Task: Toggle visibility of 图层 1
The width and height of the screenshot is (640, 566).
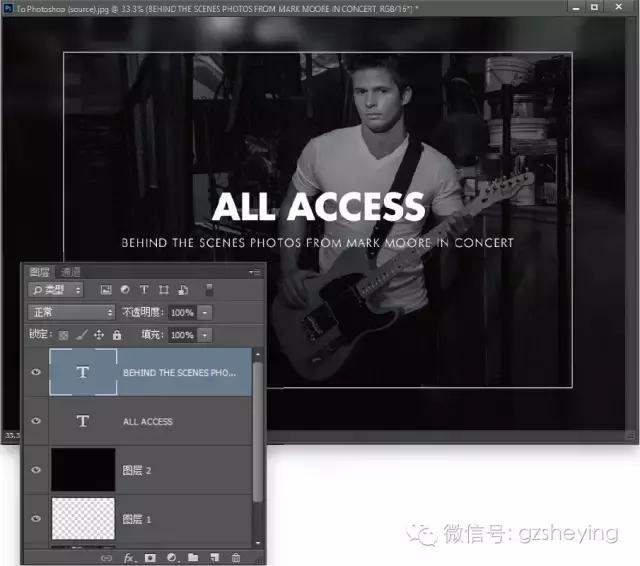Action: (36, 518)
